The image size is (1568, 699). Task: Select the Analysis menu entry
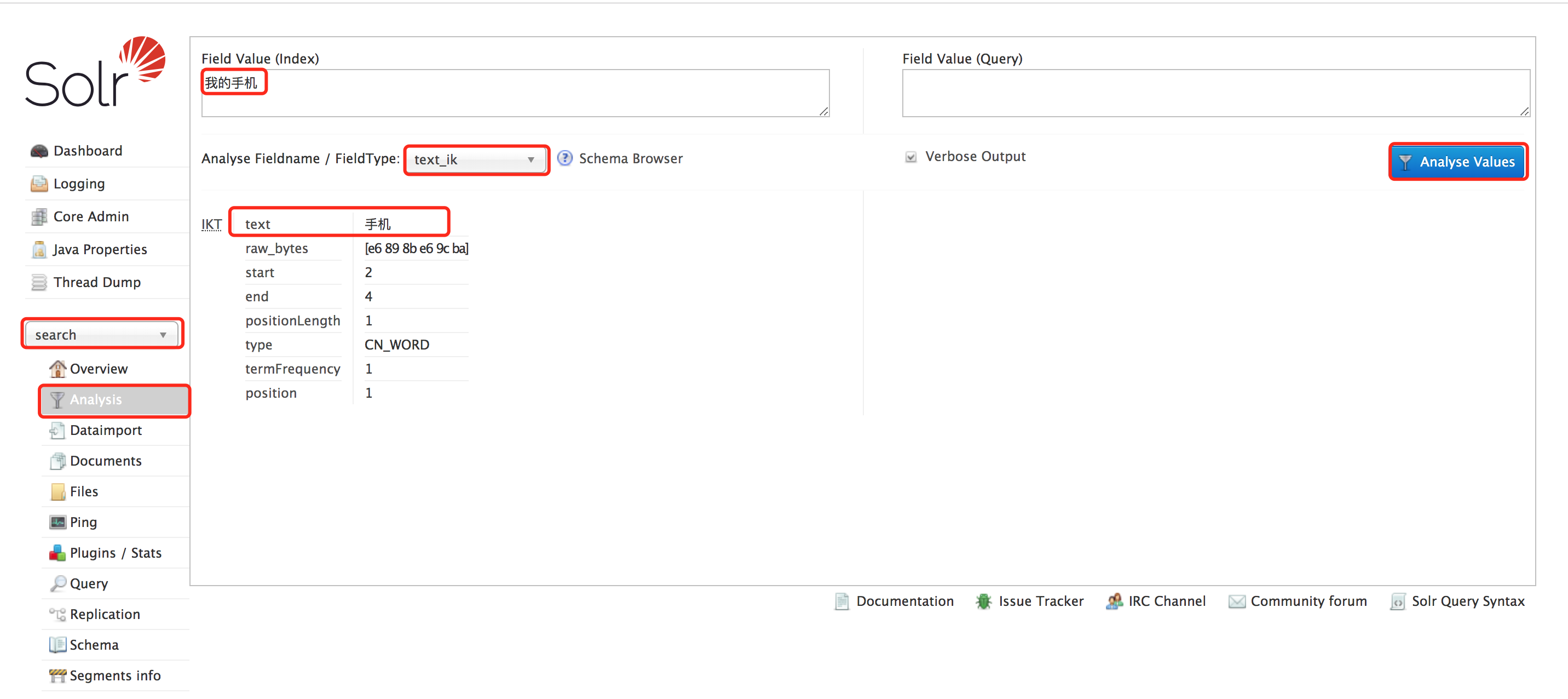coord(96,400)
